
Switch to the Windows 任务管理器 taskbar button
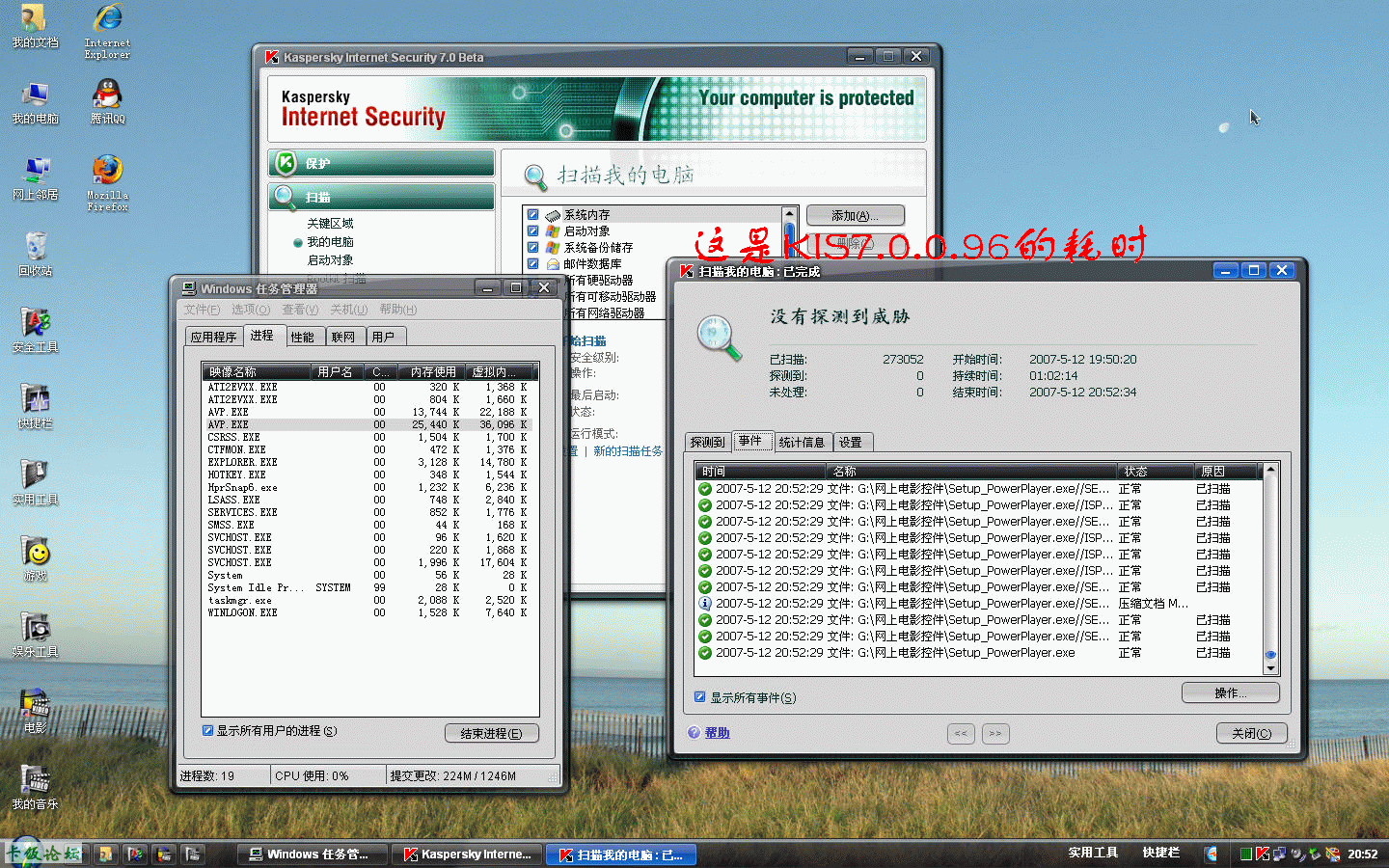pos(313,854)
